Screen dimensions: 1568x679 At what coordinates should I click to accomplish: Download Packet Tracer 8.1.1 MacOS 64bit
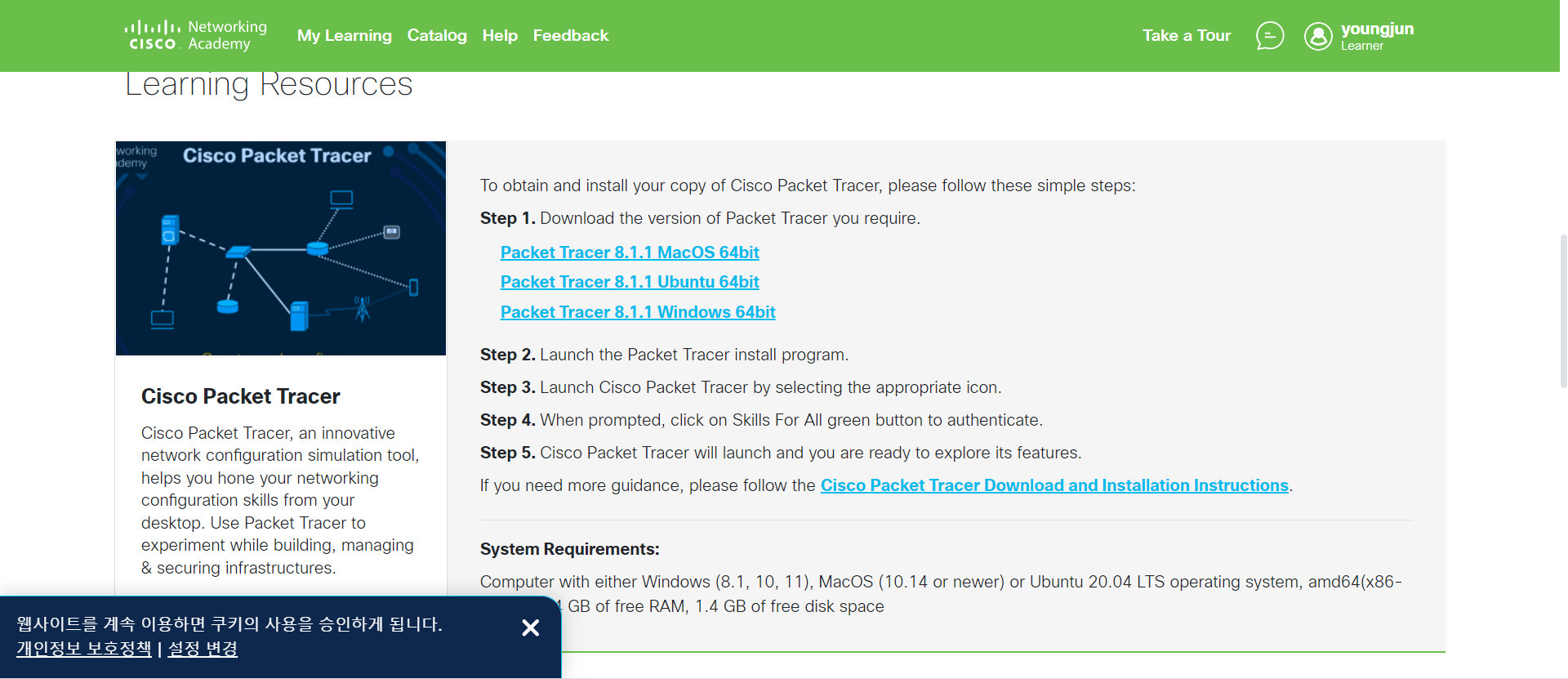coord(630,252)
